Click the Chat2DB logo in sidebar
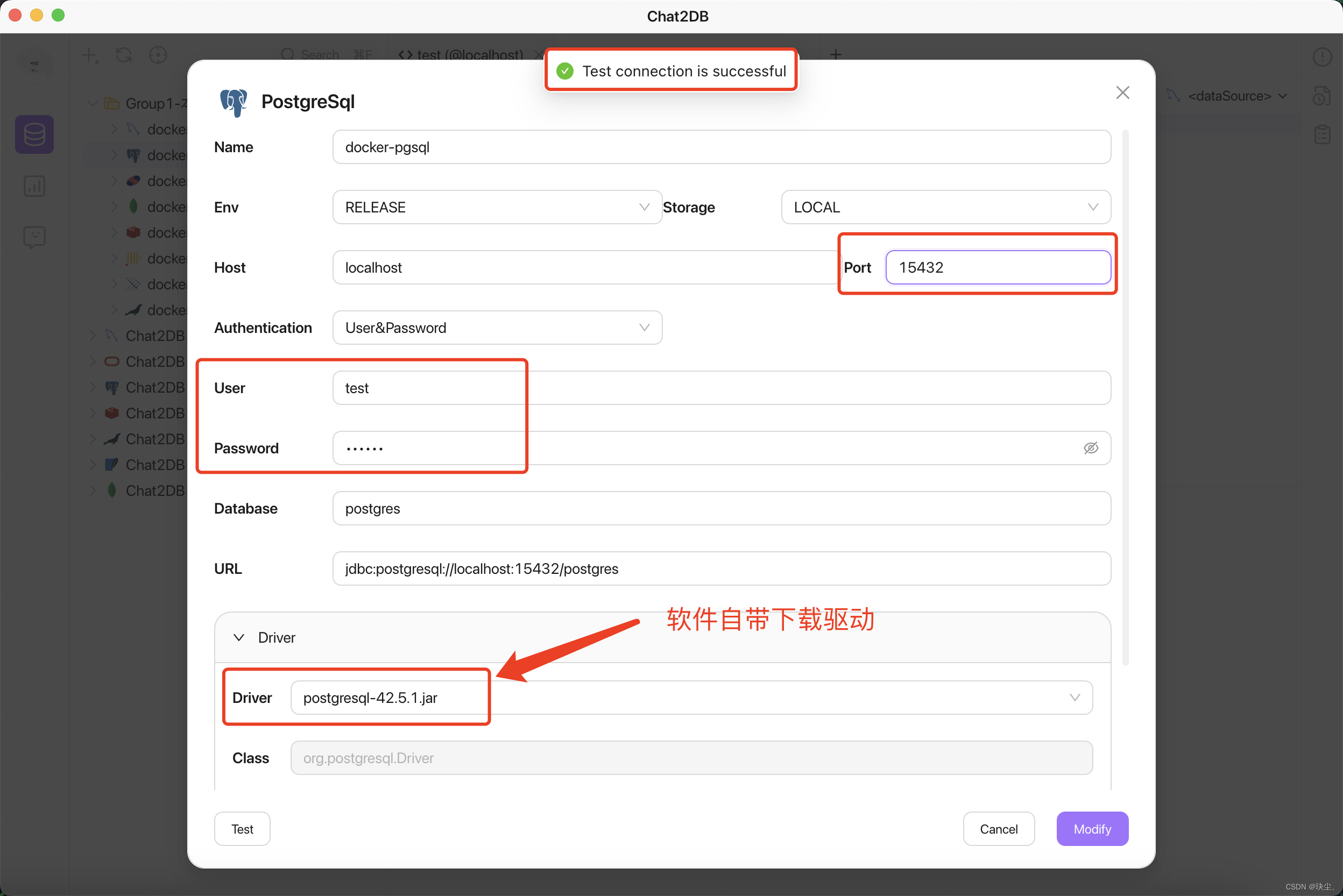The image size is (1343, 896). [34, 66]
